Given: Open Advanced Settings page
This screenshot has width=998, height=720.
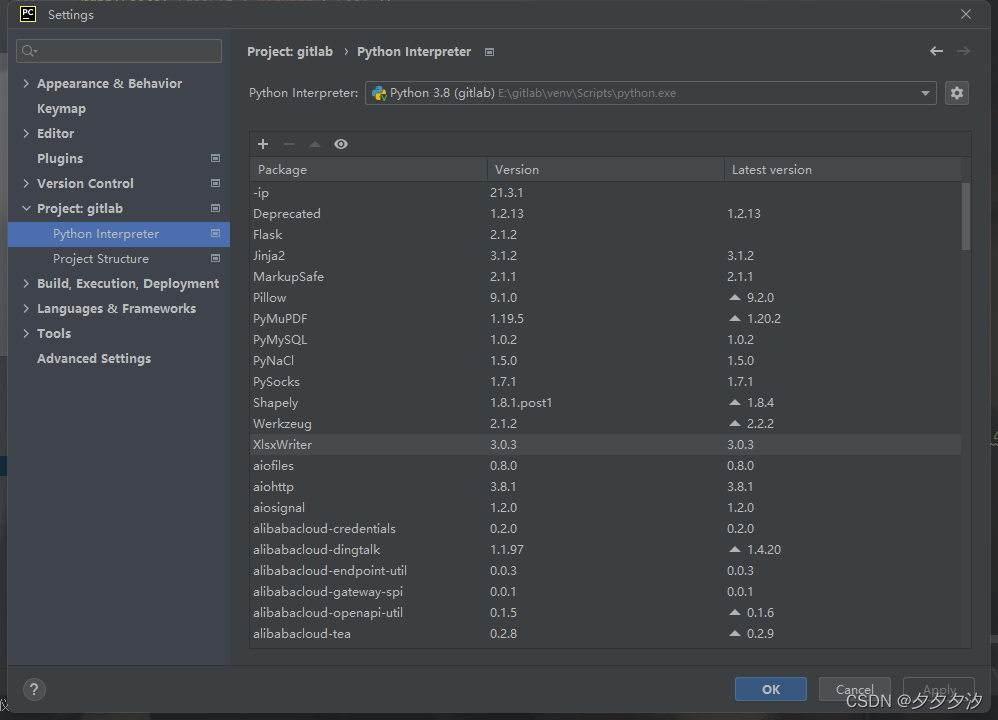Looking at the screenshot, I should [x=94, y=358].
